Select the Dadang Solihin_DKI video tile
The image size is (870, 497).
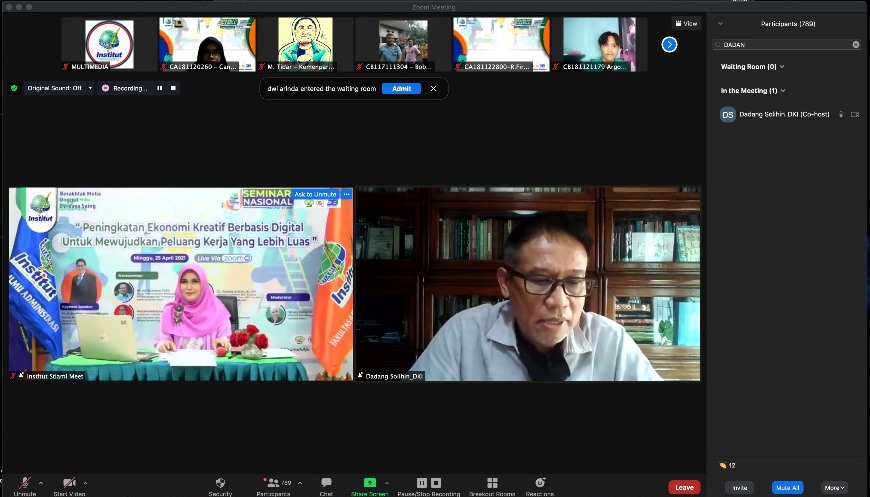pyautogui.click(x=528, y=284)
